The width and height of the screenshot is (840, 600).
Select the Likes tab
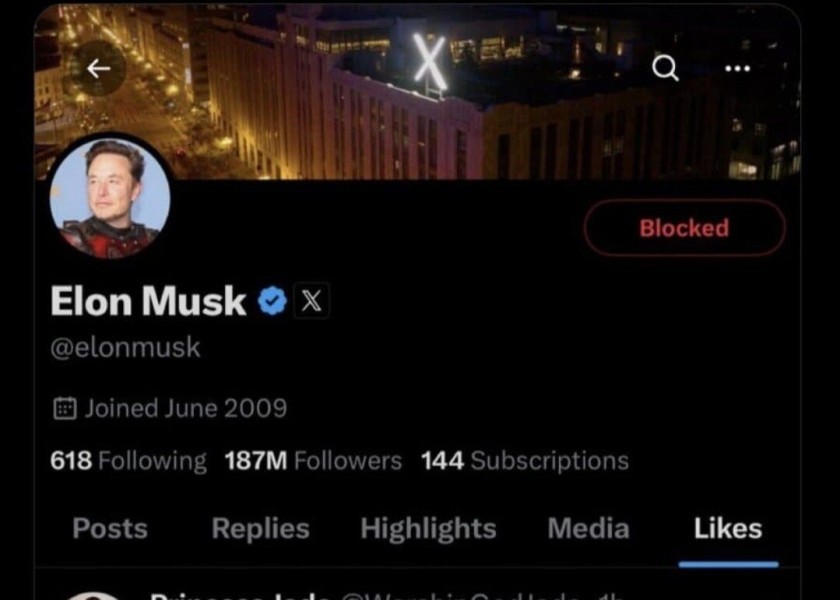727,528
